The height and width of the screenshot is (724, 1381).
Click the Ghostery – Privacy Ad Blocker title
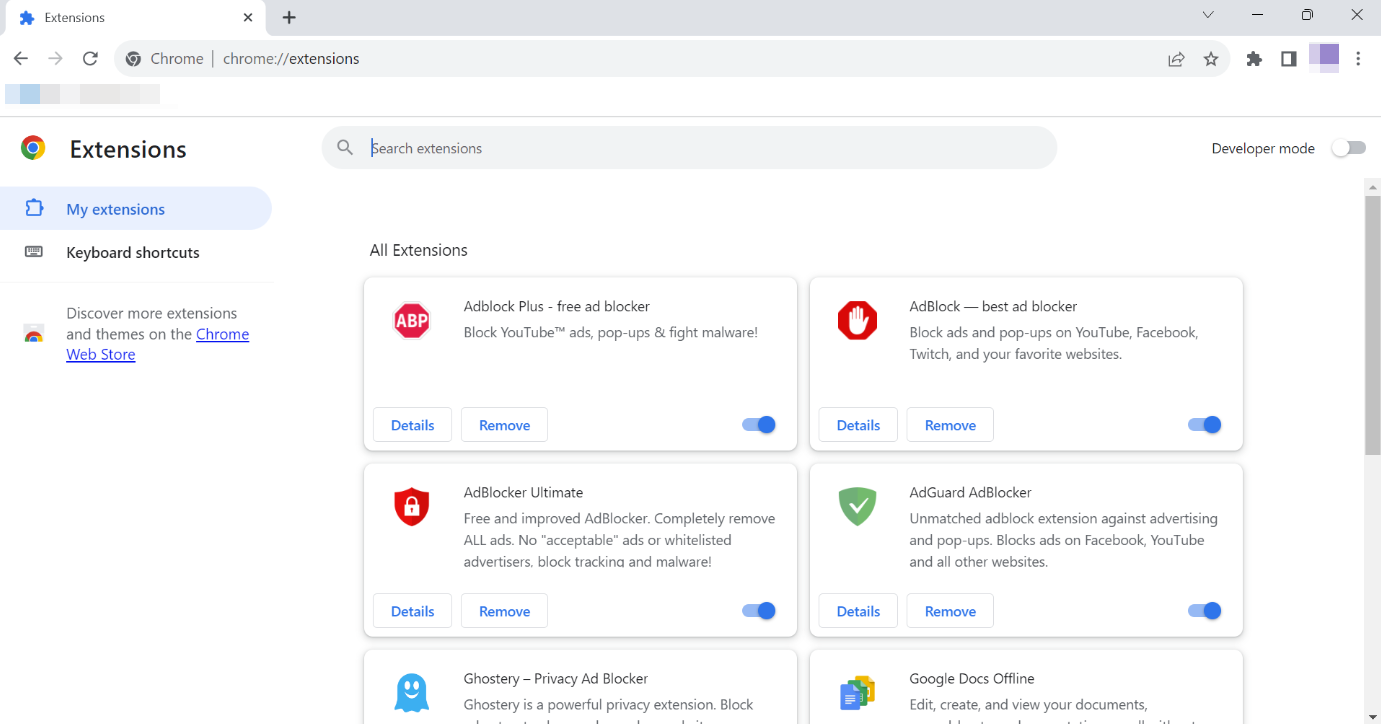[556, 679]
